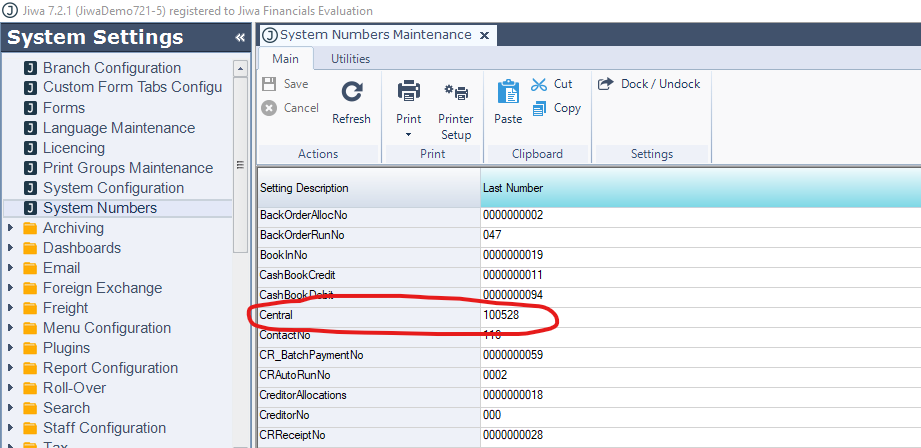The image size is (921, 448).
Task: Expand the Archiving folder
Action: 11,228
